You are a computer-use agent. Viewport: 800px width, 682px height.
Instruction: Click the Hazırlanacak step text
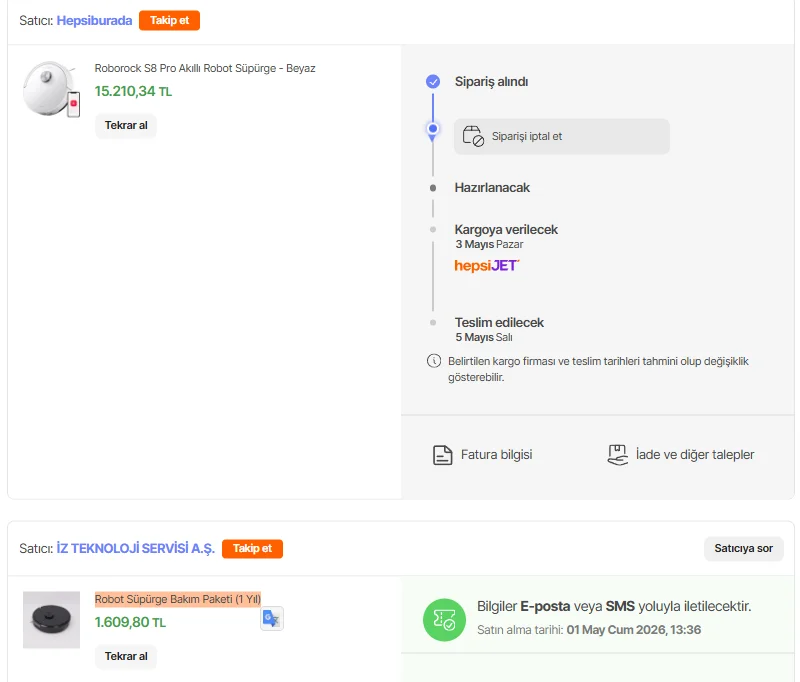click(x=492, y=188)
